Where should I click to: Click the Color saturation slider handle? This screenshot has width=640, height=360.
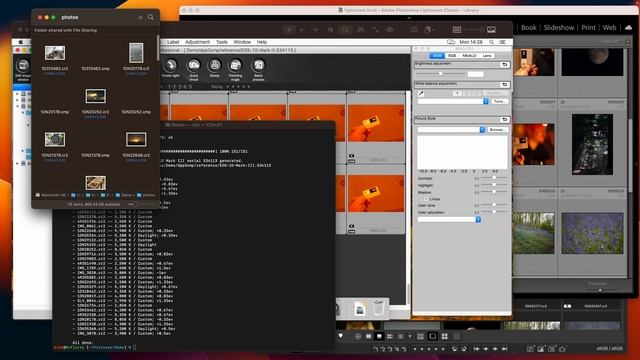[494, 212]
